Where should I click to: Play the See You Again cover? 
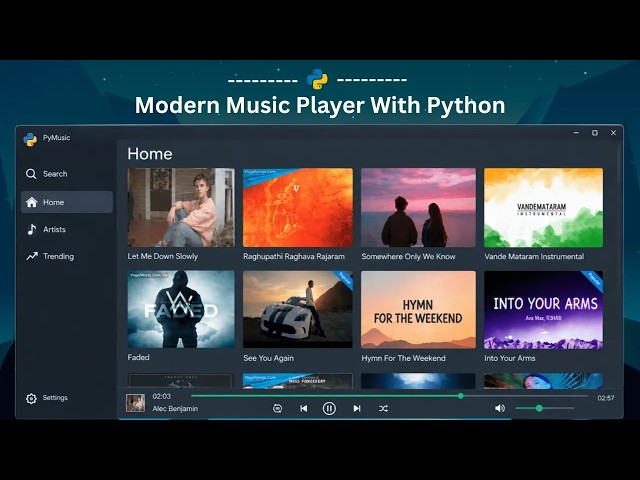298,309
